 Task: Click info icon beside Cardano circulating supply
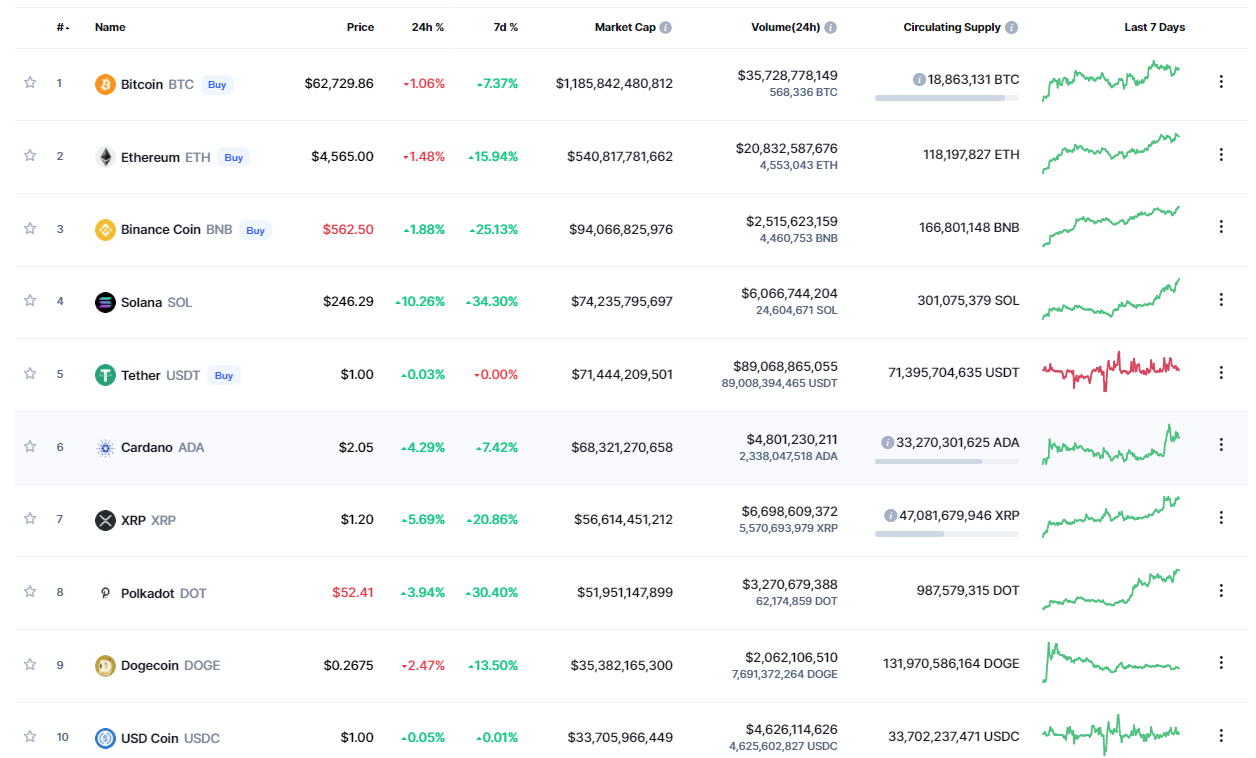(887, 442)
